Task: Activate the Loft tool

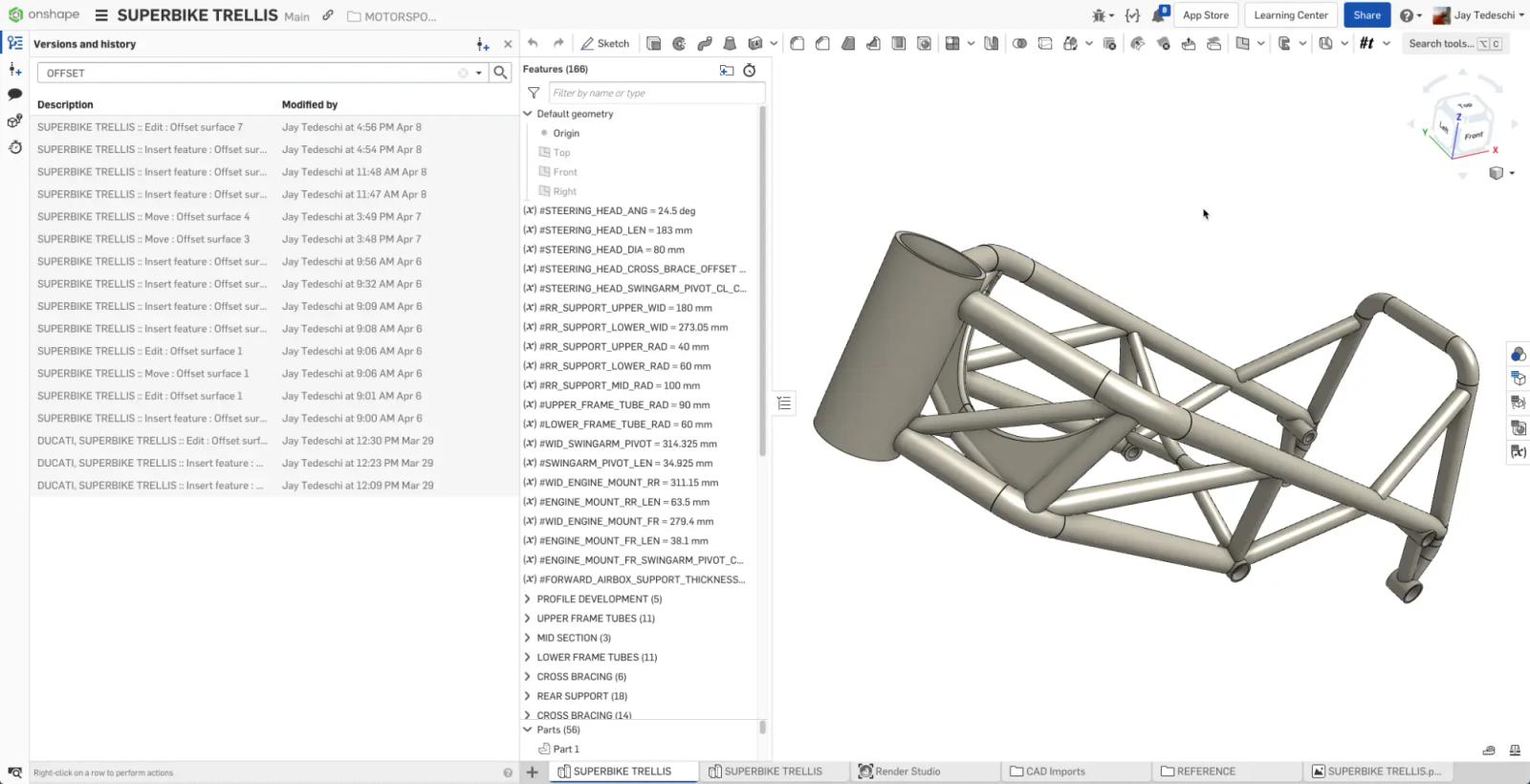Action: (x=730, y=43)
